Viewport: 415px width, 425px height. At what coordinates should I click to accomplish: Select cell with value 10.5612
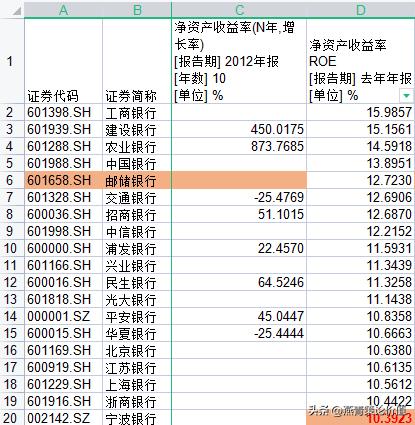[361, 384]
